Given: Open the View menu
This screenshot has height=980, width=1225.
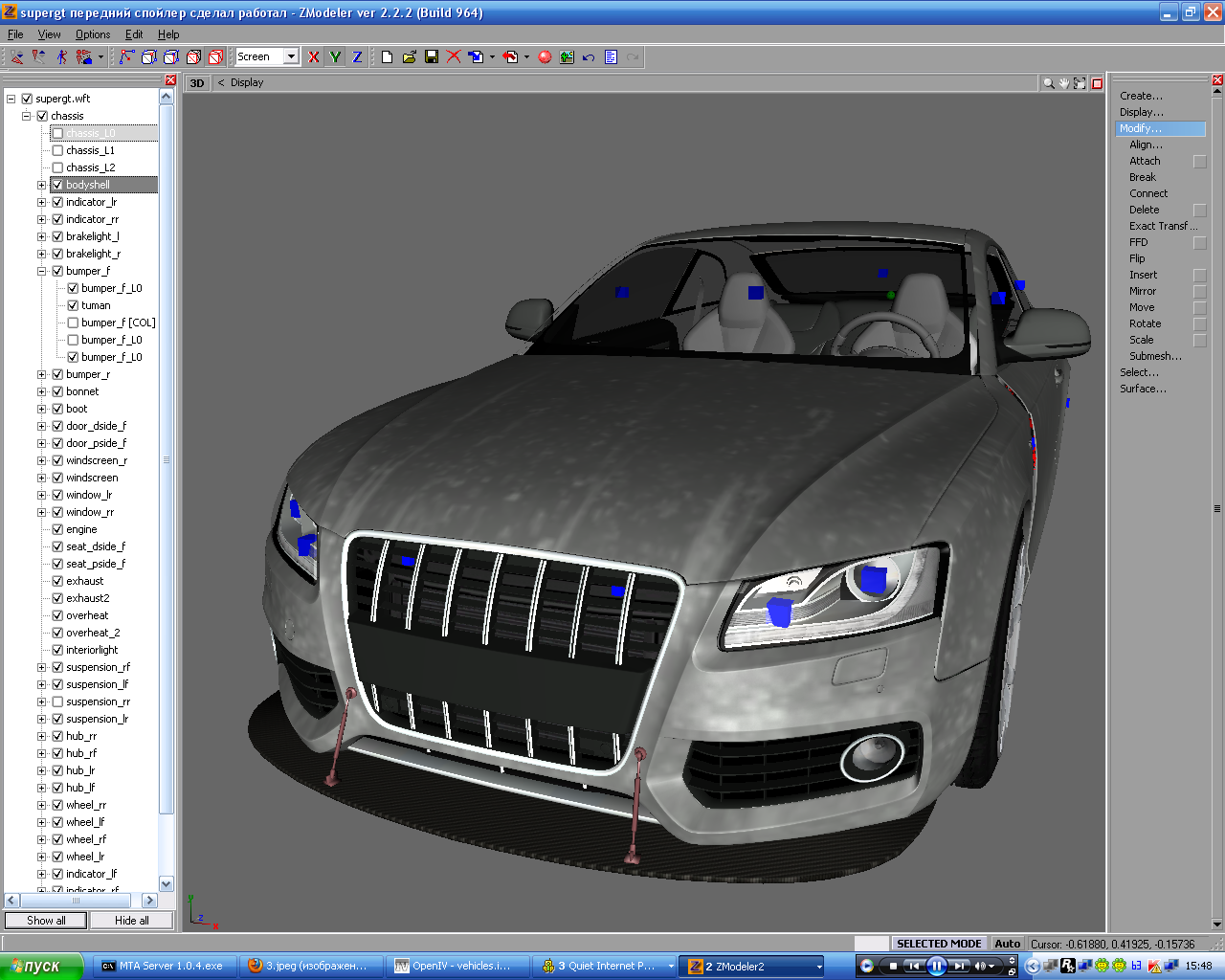Looking at the screenshot, I should (x=49, y=34).
